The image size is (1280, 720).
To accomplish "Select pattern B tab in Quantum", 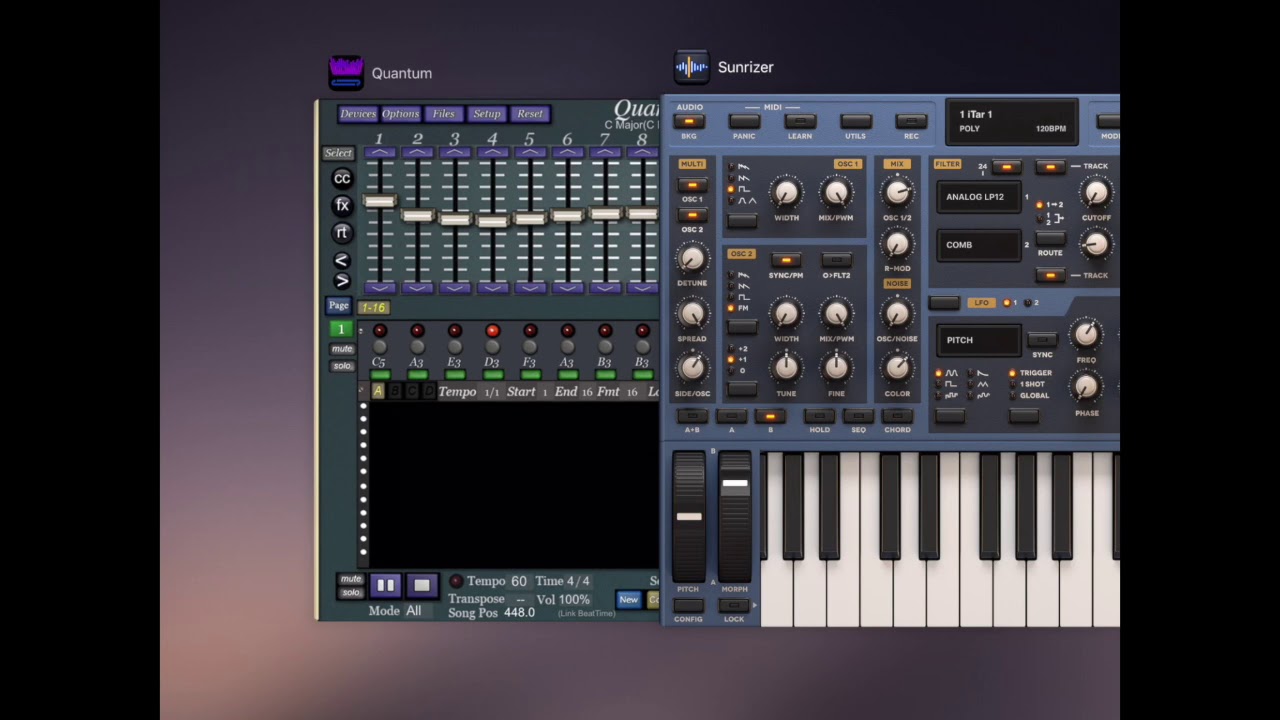I will (x=395, y=391).
